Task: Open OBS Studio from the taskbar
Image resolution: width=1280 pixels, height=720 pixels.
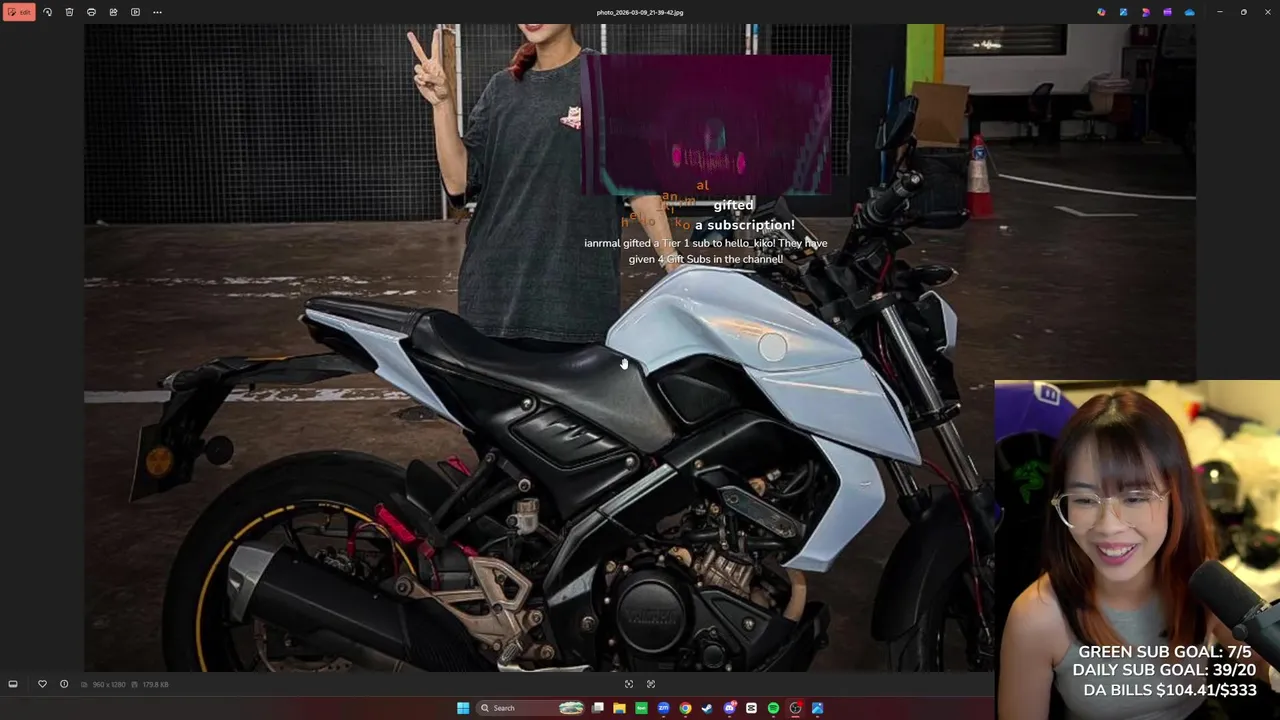Action: 795,708
